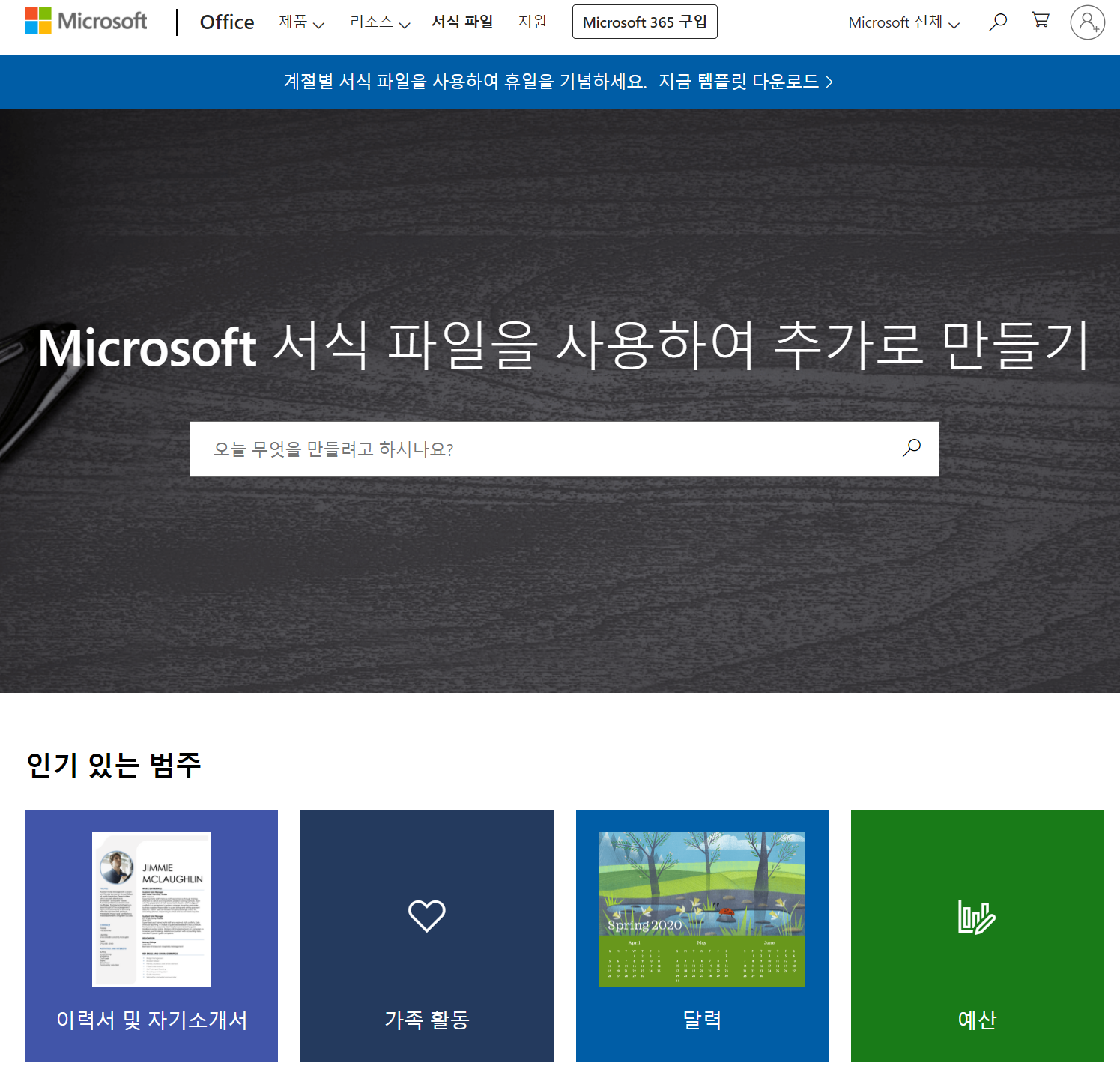The width and height of the screenshot is (1120, 1069).
Task: Open the 지원 menu item
Action: (x=533, y=22)
